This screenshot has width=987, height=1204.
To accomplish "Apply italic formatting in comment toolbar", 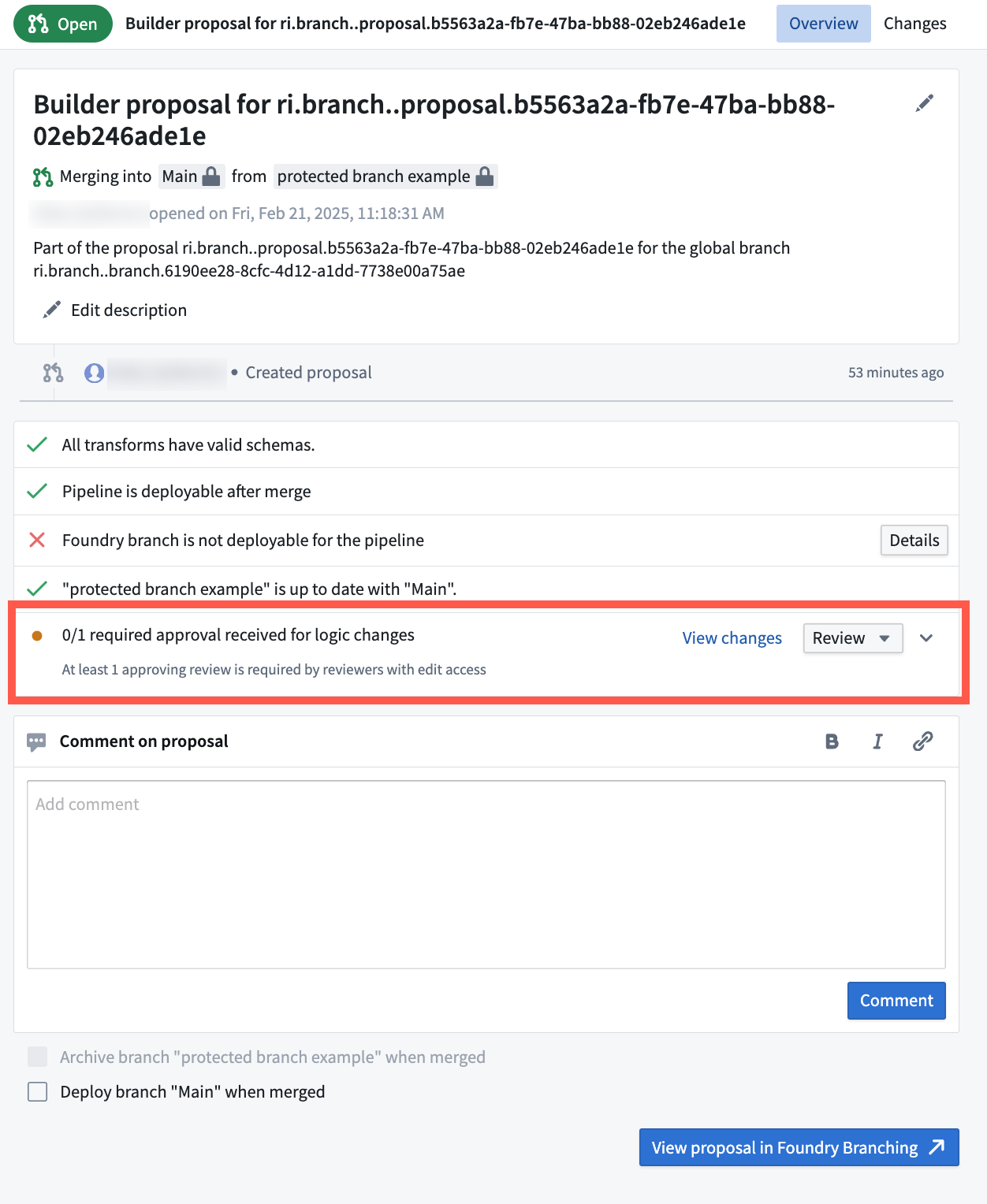I will click(x=877, y=741).
